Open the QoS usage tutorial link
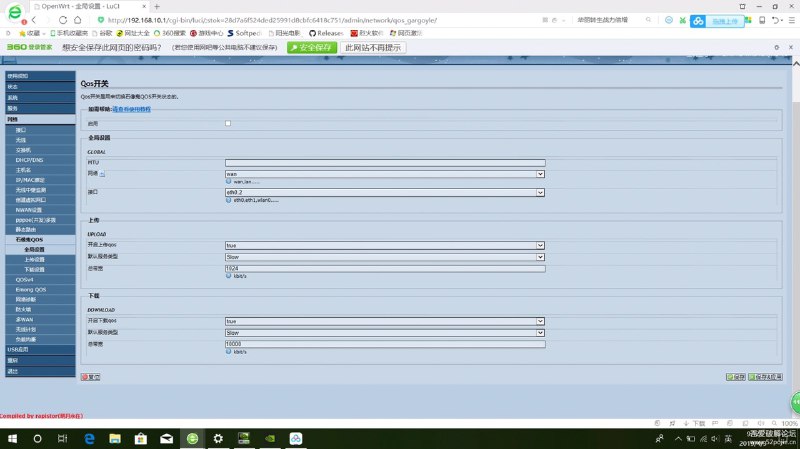The height and width of the screenshot is (449, 800). click(131, 108)
